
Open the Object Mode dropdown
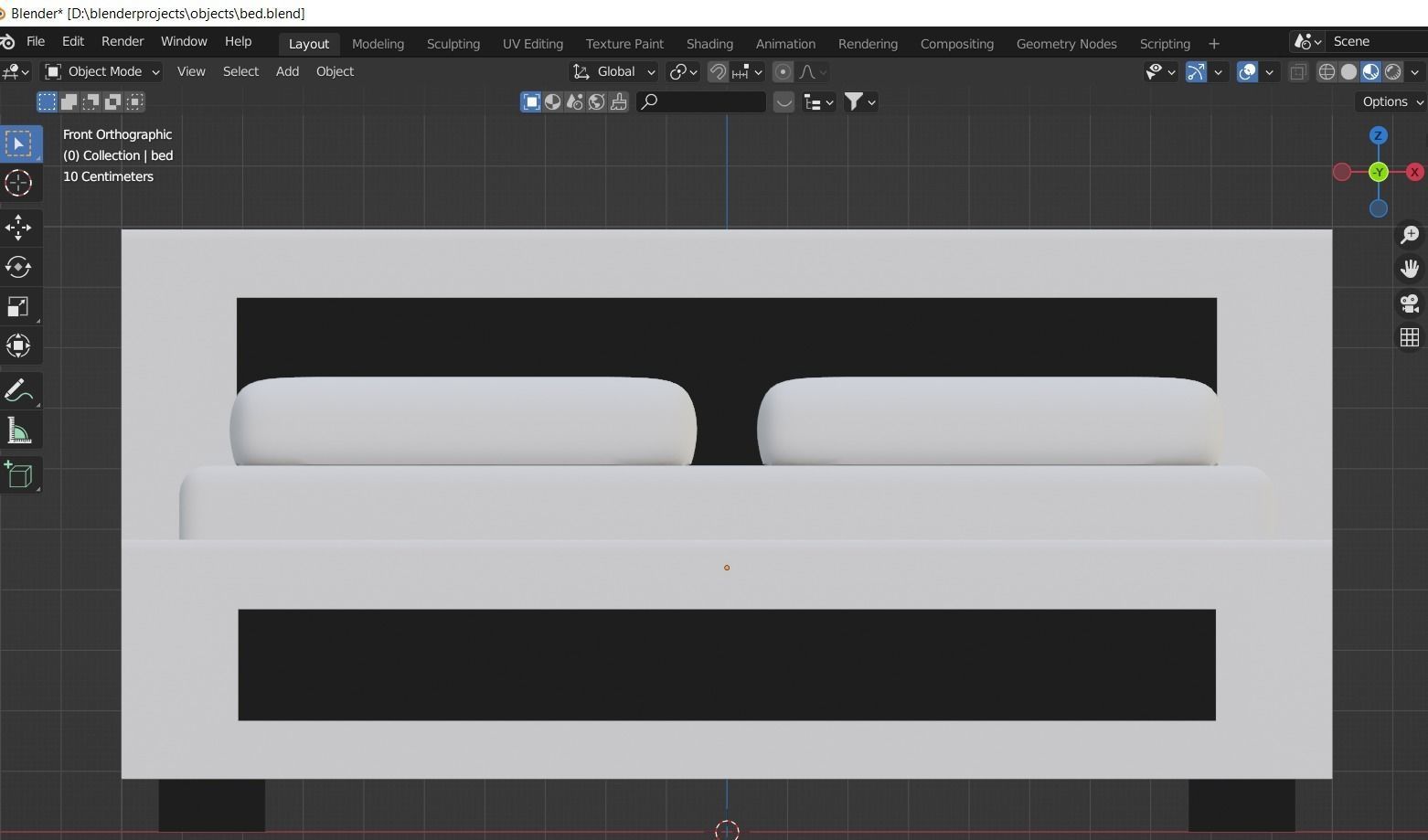pyautogui.click(x=102, y=71)
